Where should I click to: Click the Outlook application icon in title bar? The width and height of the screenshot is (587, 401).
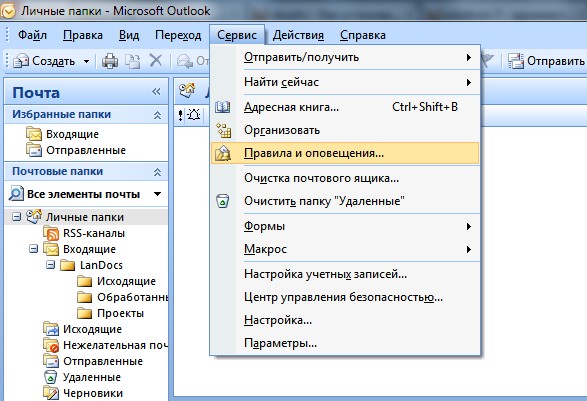point(7,10)
